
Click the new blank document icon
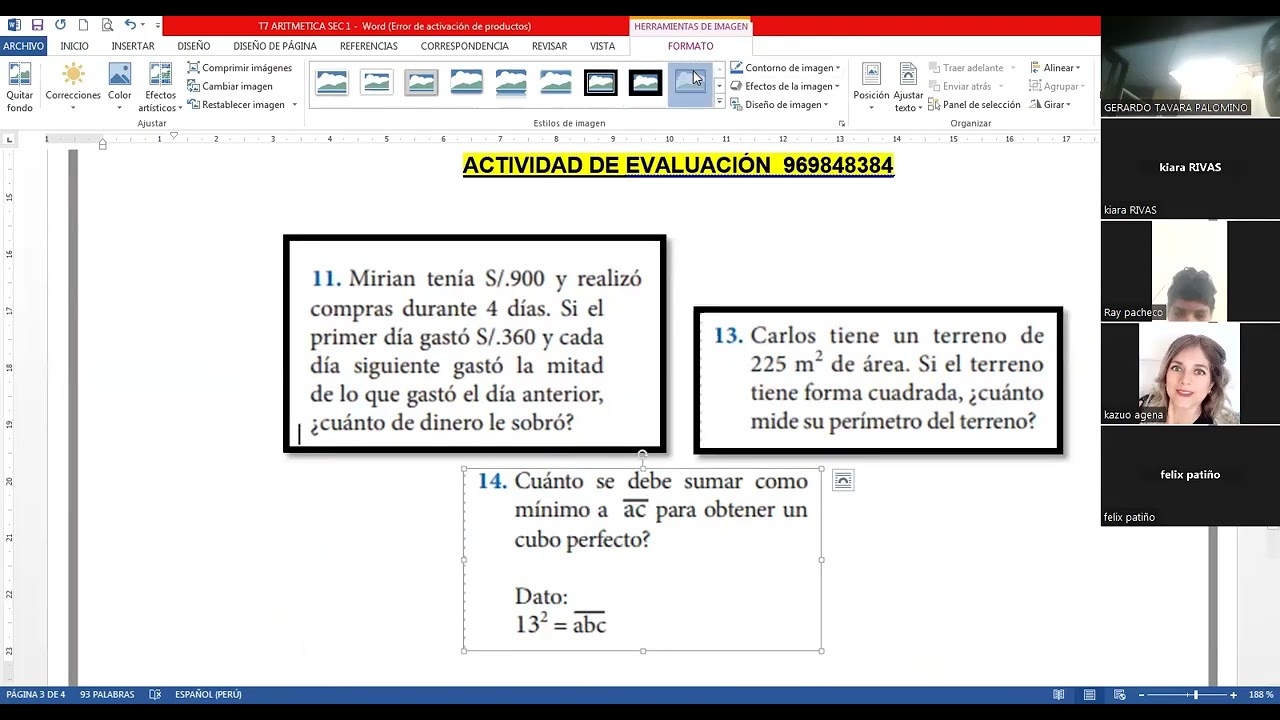[83, 25]
